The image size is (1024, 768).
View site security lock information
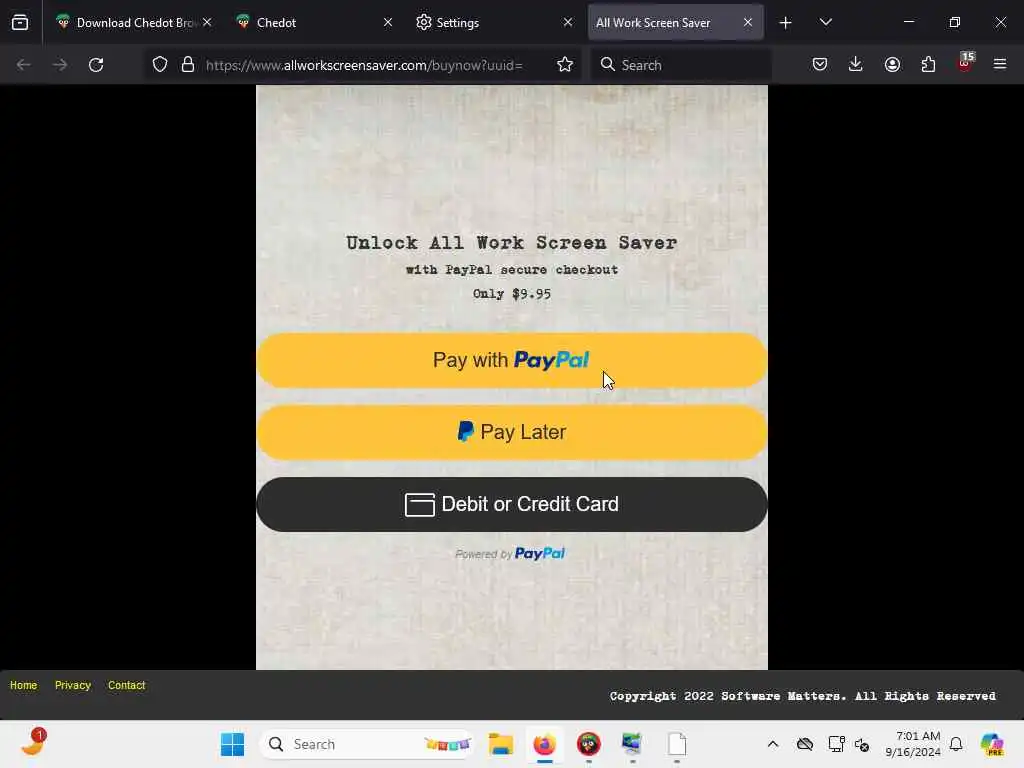coord(188,65)
